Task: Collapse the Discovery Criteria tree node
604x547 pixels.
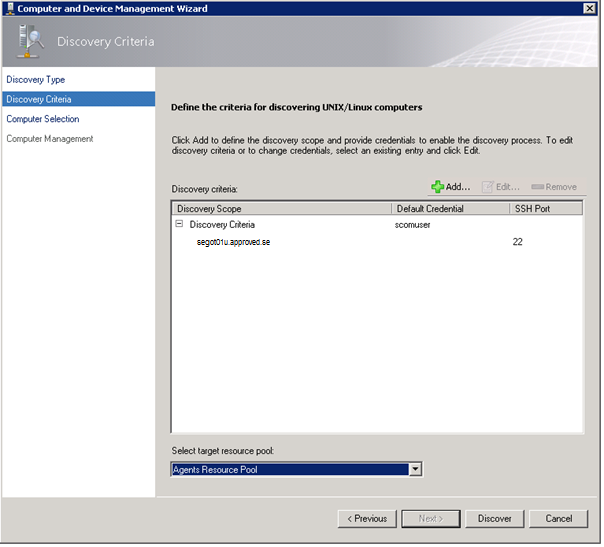Action: 179,225
